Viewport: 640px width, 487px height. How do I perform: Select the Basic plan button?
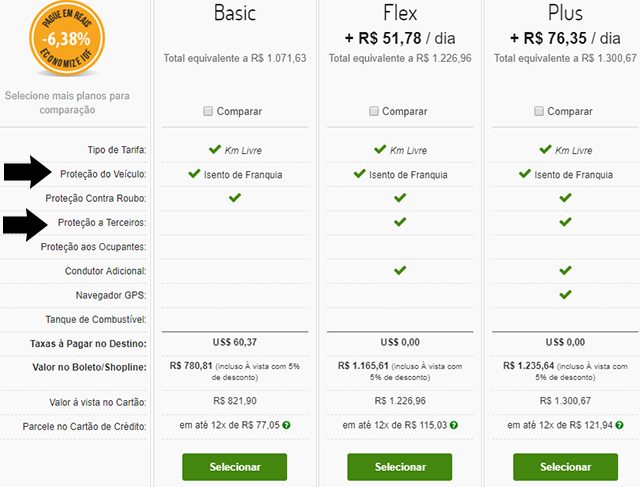tap(235, 467)
